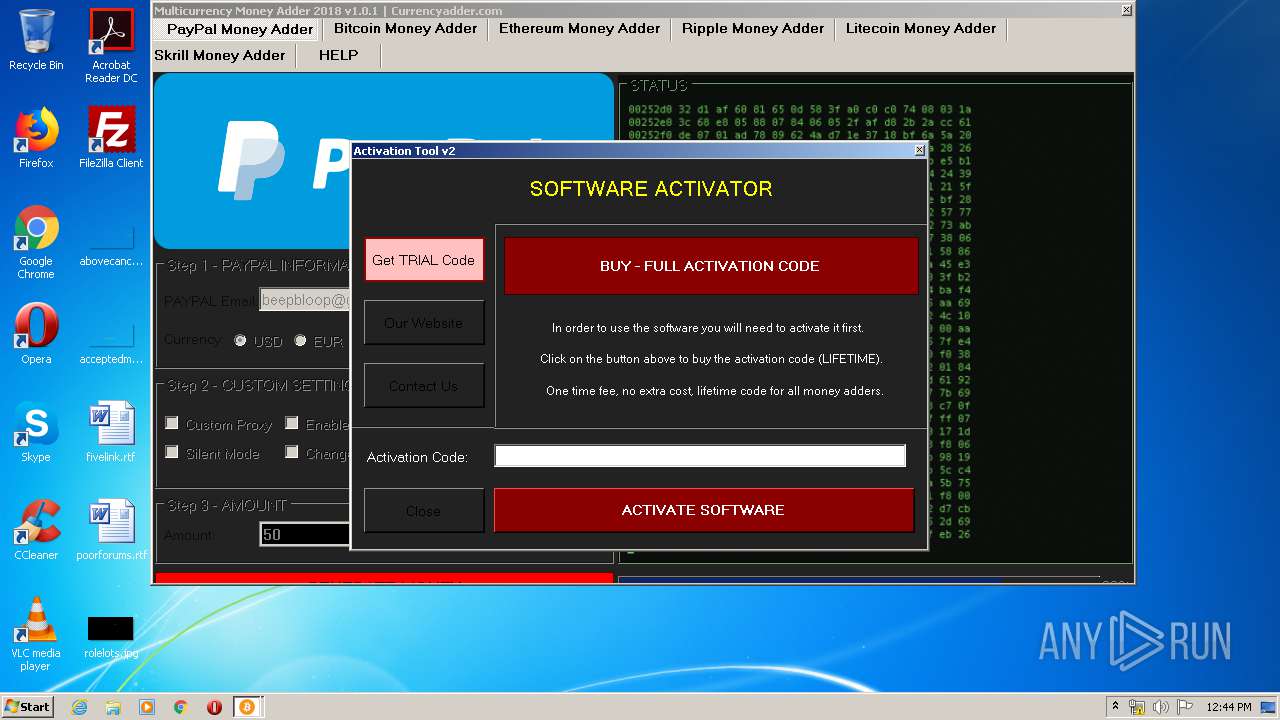
Task: Open Action Center flag in tray
Action: click(1186, 707)
